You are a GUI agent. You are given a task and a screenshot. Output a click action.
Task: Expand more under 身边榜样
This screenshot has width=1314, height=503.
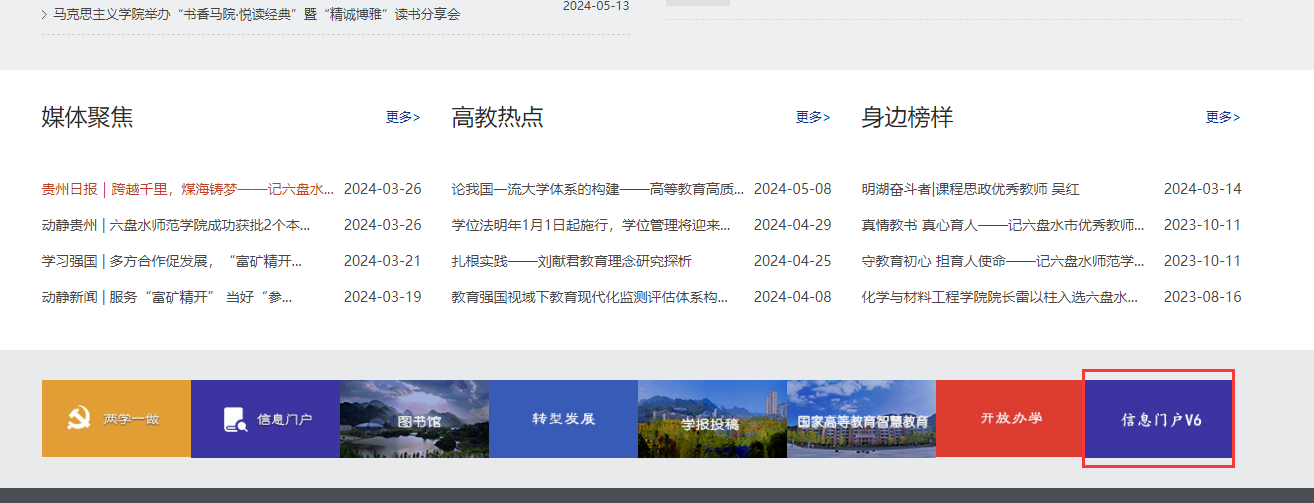1223,117
